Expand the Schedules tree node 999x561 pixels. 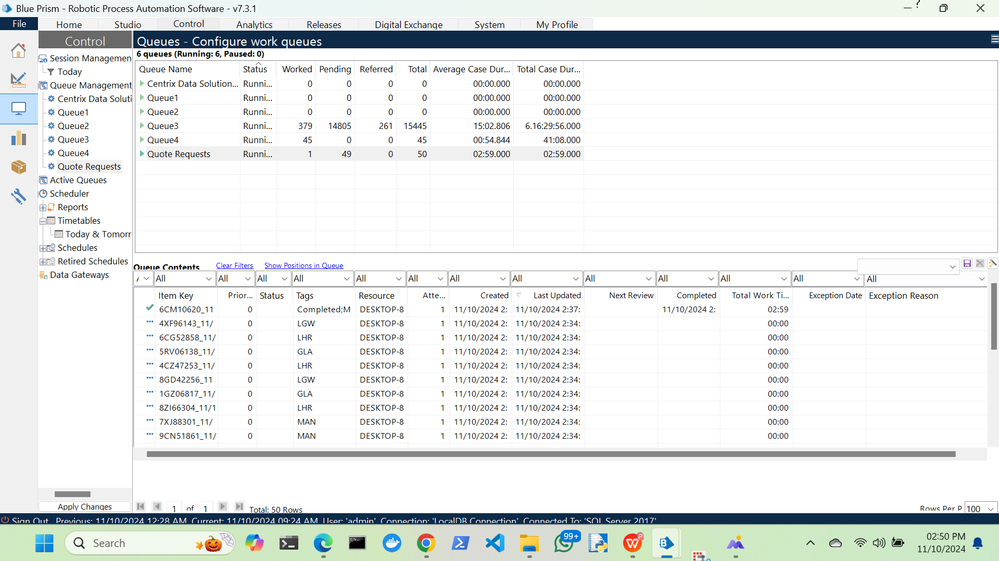click(x=44, y=248)
